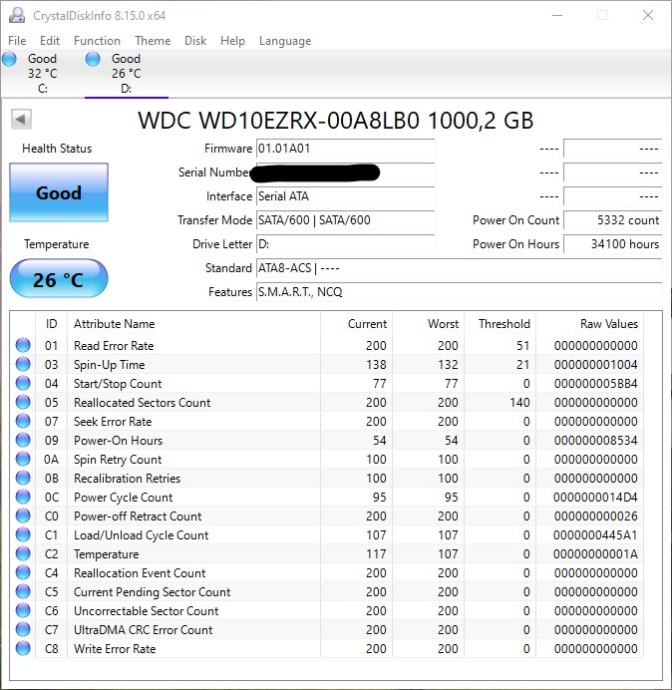This screenshot has width=672, height=690.
Task: Open the Theme menu
Action: click(153, 41)
